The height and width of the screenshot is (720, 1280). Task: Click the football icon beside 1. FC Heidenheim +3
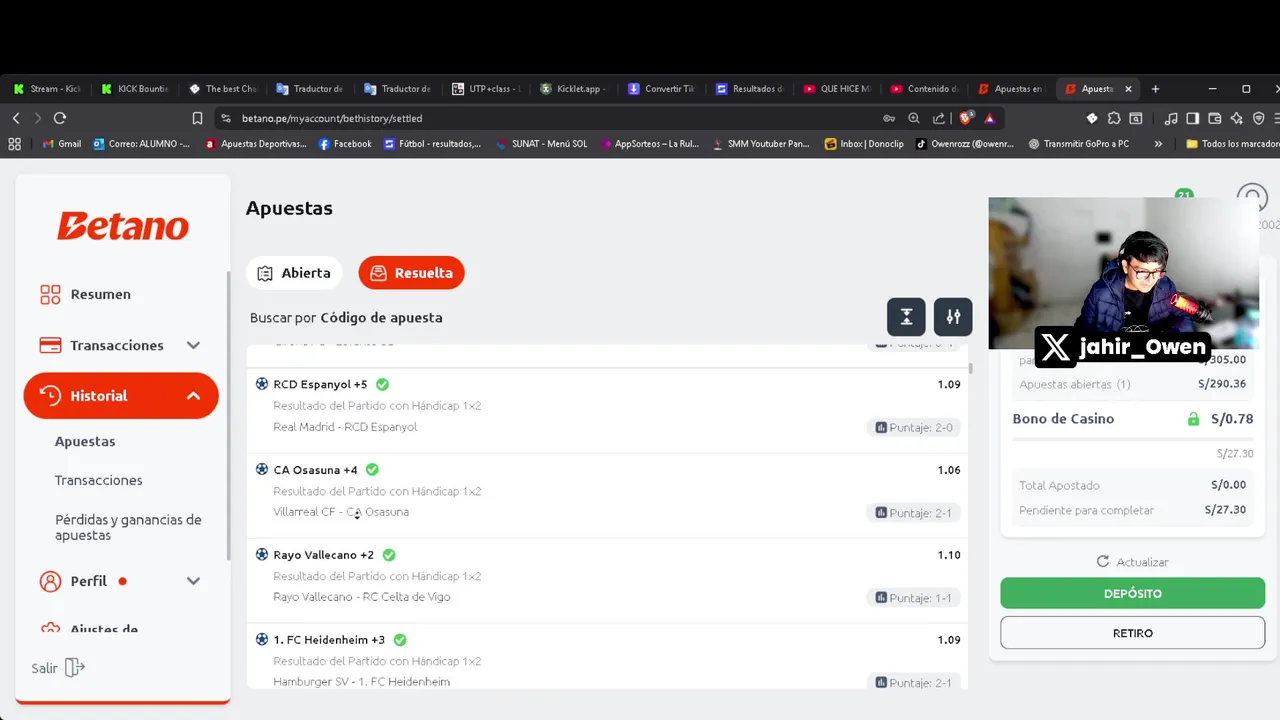coord(262,639)
